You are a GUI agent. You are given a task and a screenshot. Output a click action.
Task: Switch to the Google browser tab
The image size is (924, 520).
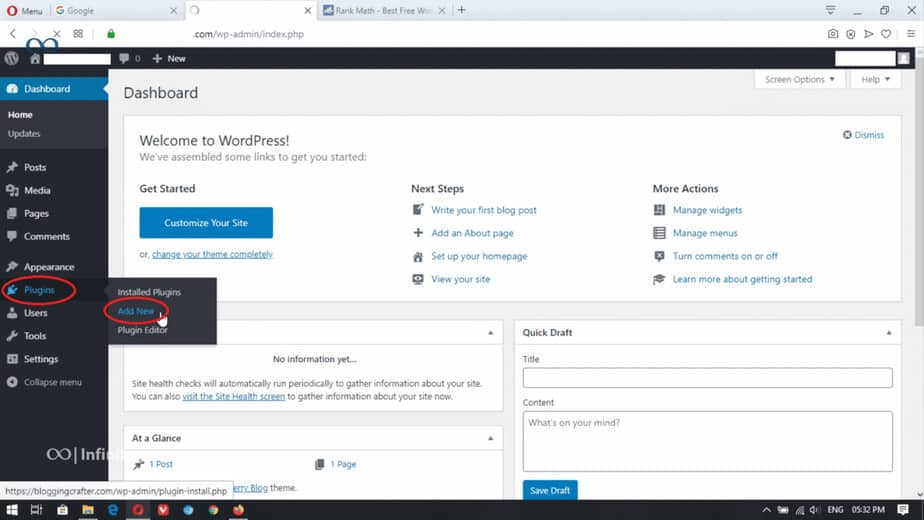click(x=117, y=11)
